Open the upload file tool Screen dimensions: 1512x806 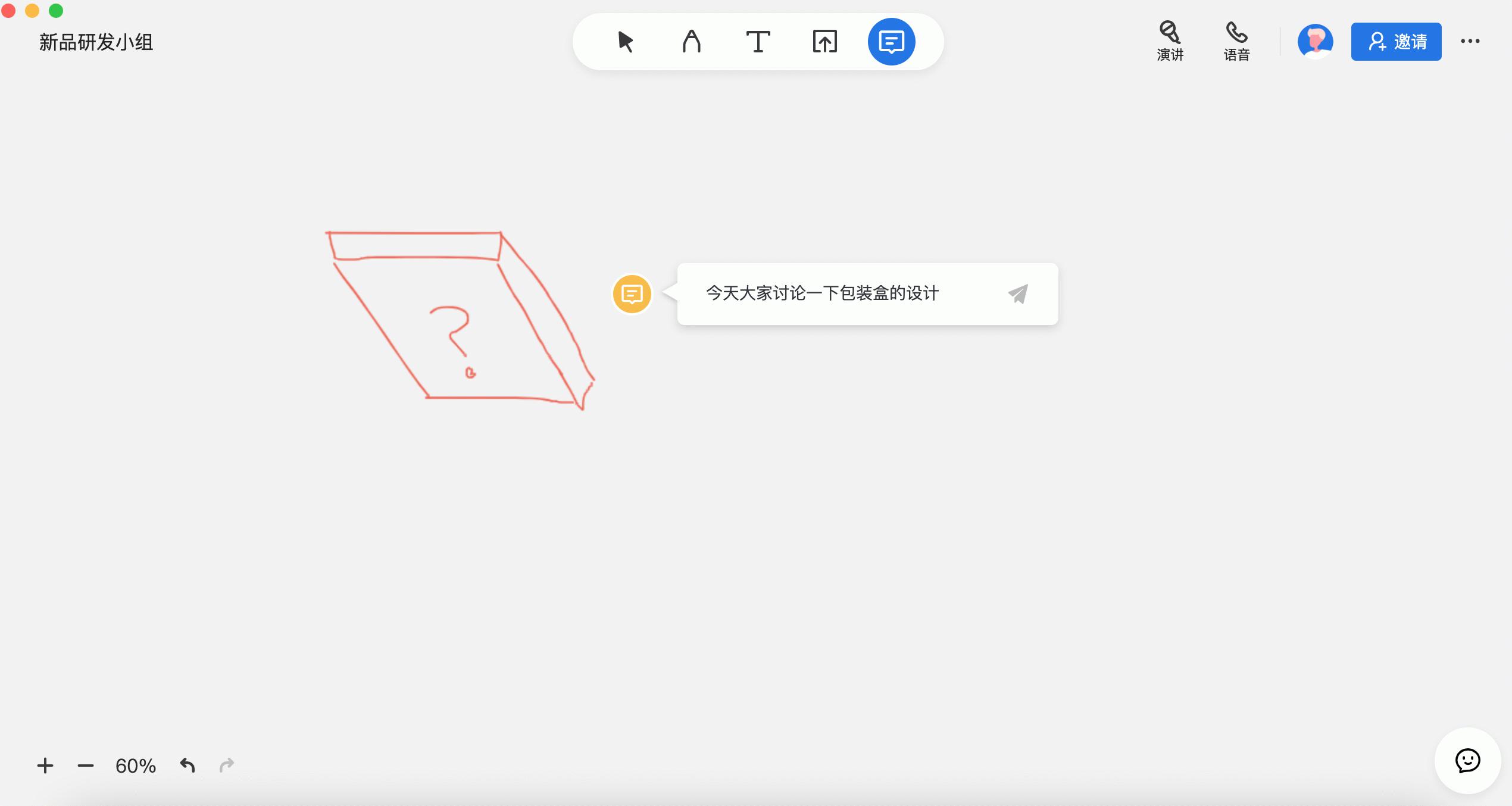[x=824, y=42]
